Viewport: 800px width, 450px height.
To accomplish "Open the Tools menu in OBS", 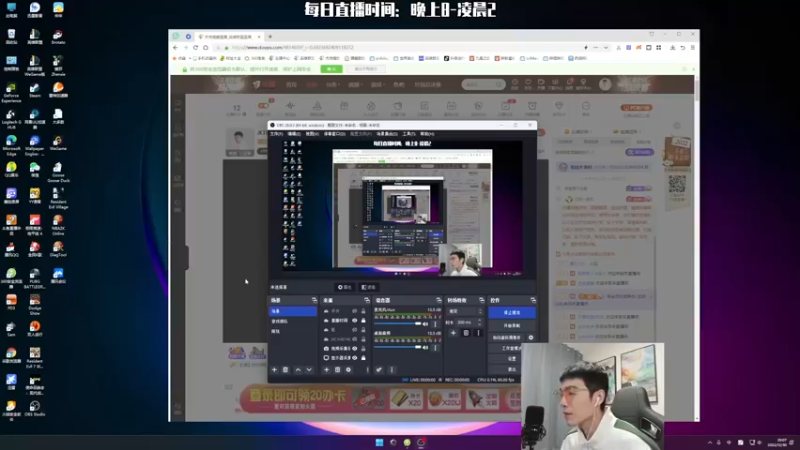I will tap(409, 134).
